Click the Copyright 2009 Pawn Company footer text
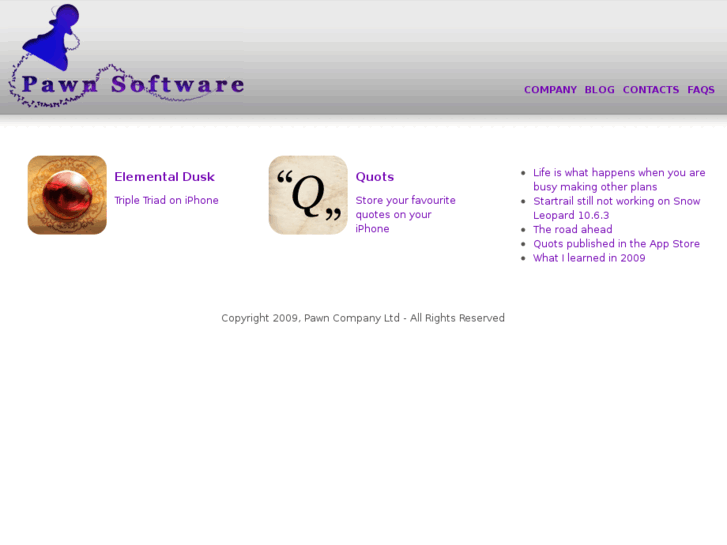 (x=363, y=318)
